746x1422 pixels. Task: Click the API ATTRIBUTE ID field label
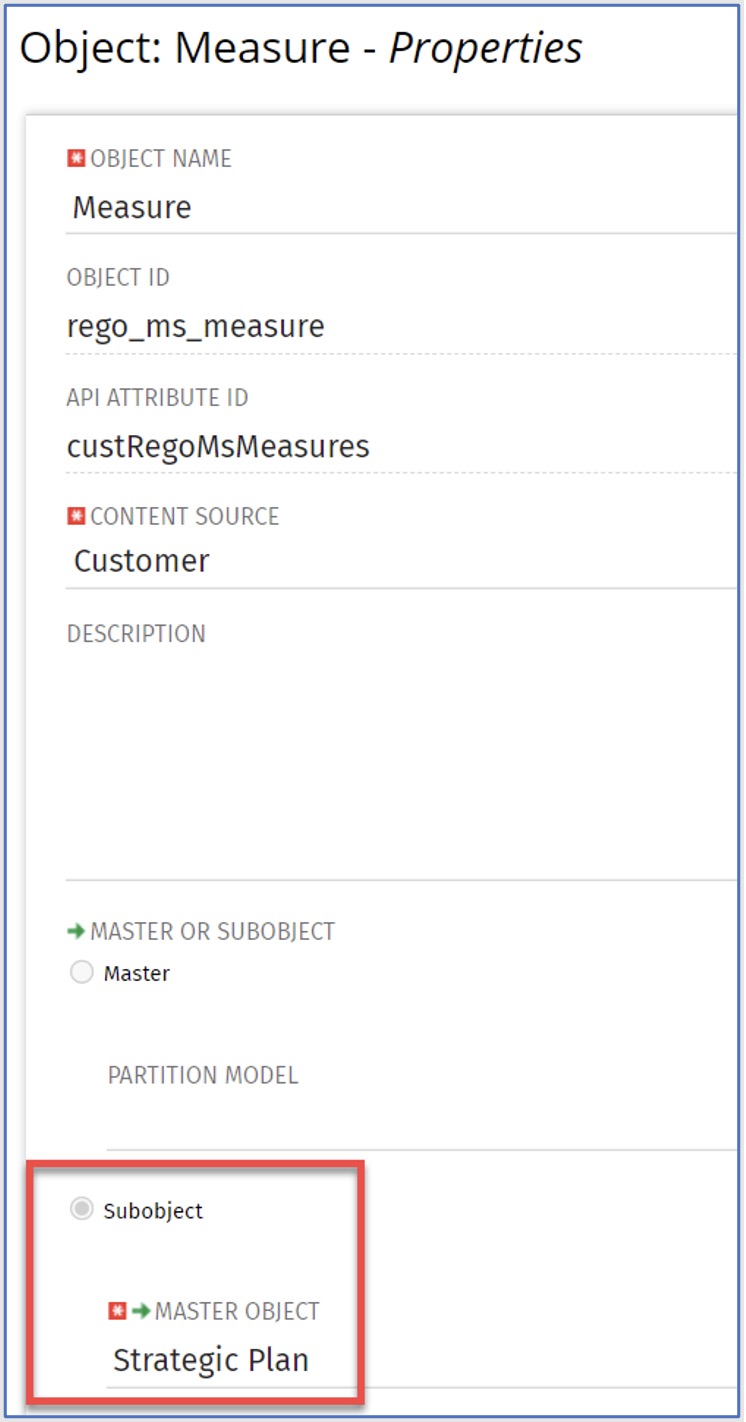point(157,397)
